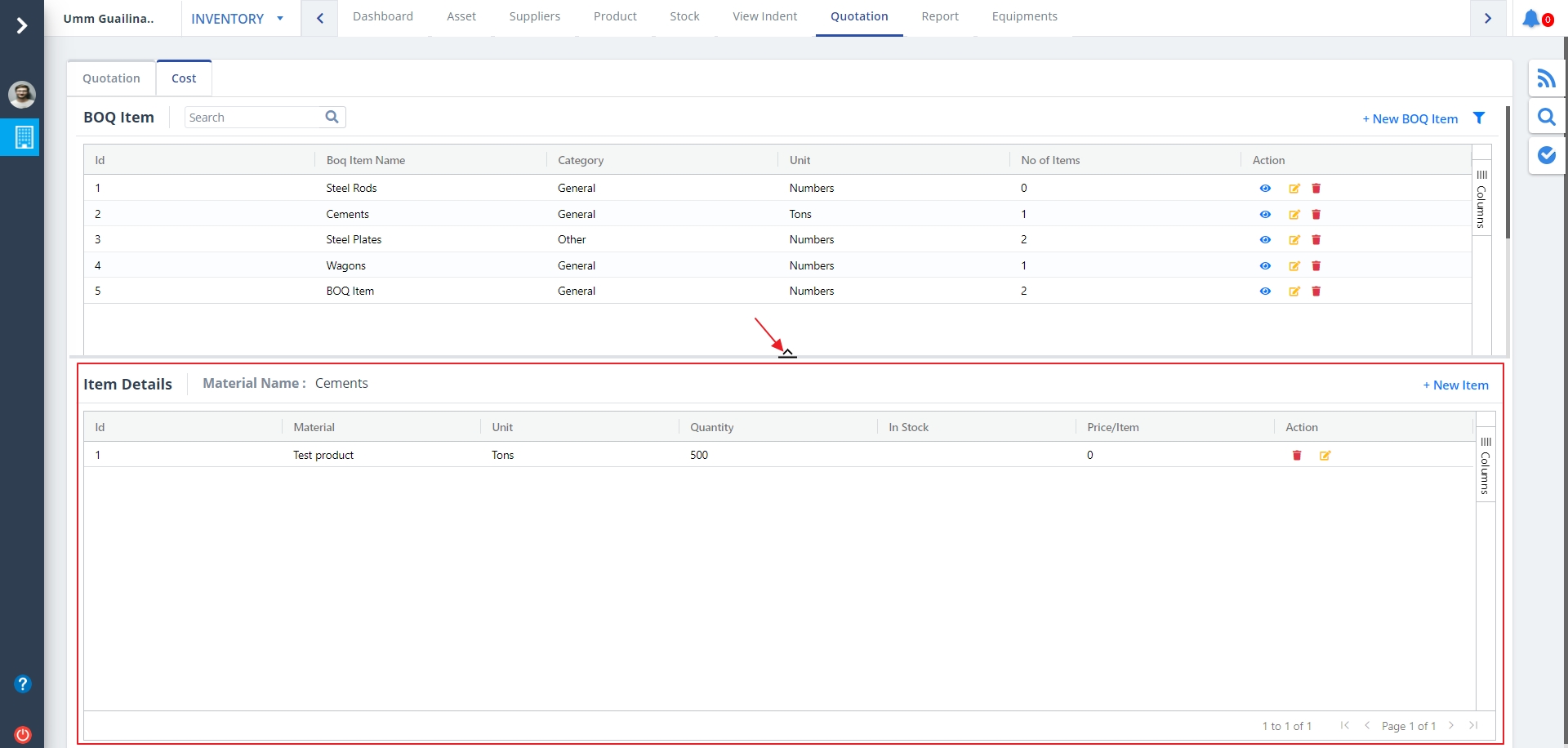Click the red power logout icon
The height and width of the screenshot is (748, 1568).
coord(23,734)
